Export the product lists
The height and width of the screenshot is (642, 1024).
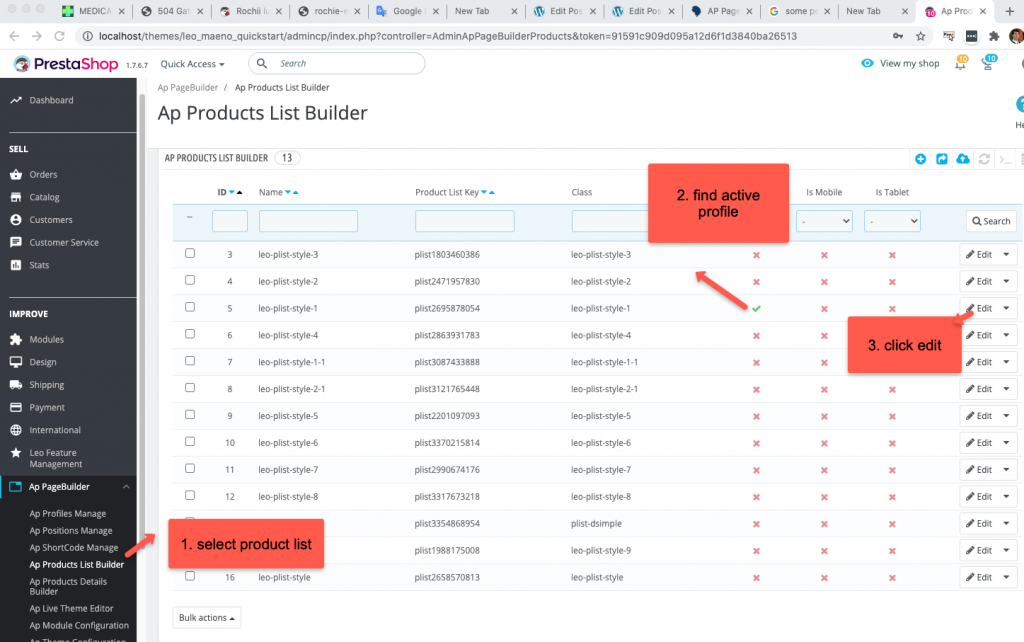click(941, 158)
